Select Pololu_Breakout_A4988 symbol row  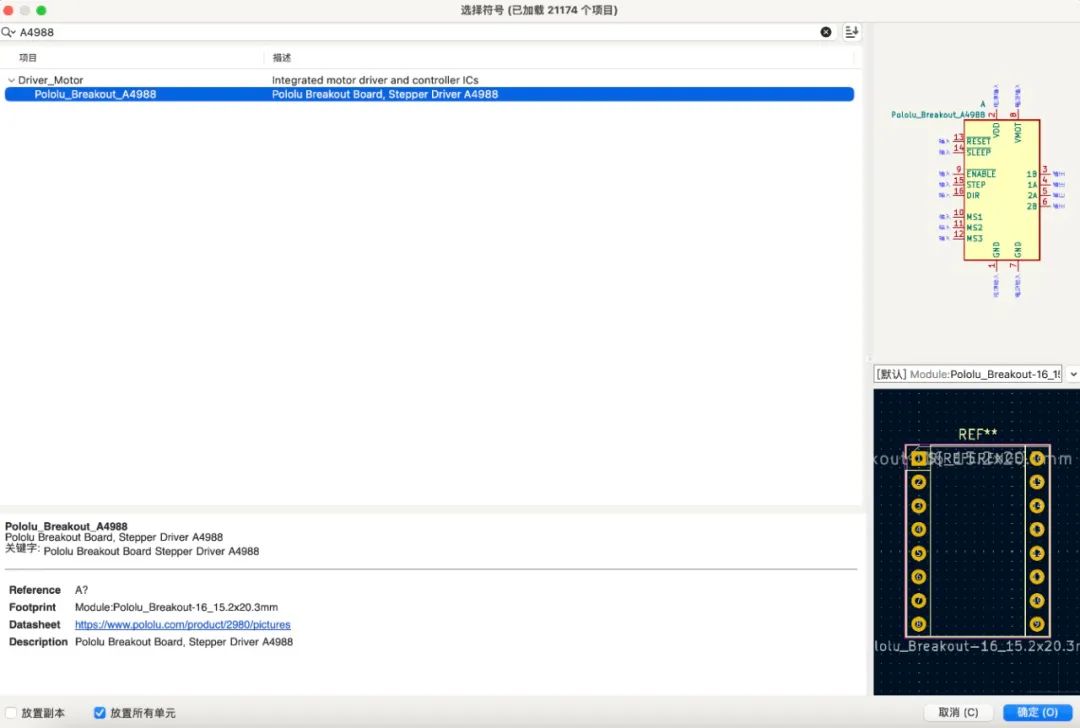point(429,94)
